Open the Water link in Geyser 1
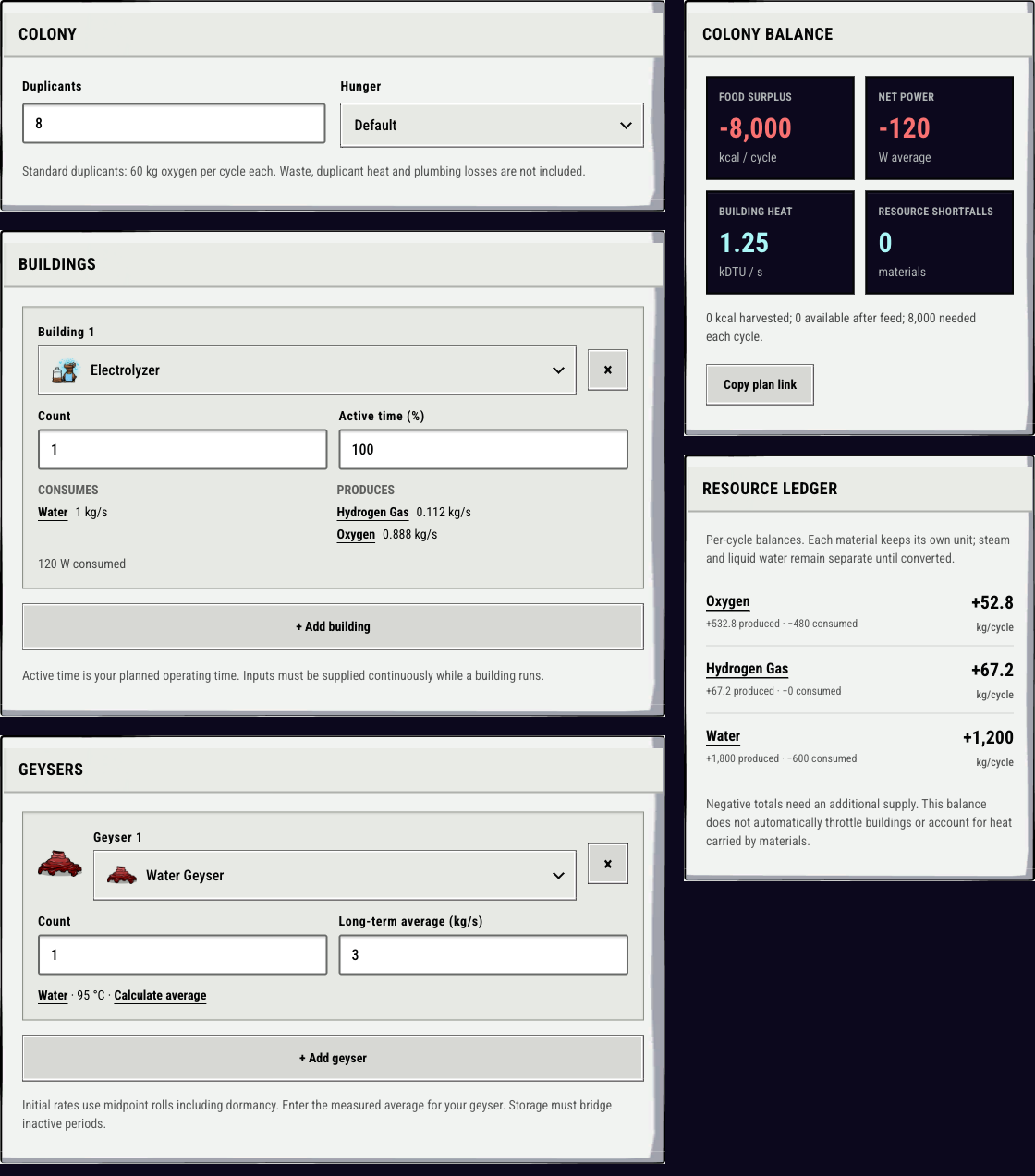This screenshot has height=1176, width=1035. pos(53,996)
